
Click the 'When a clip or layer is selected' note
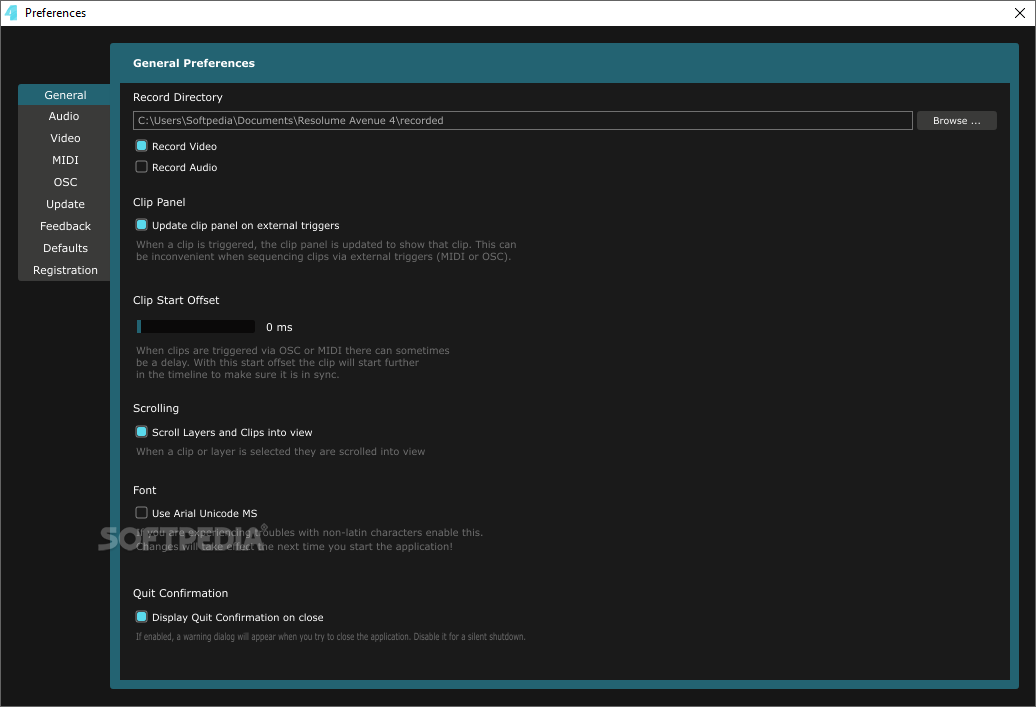[281, 452]
